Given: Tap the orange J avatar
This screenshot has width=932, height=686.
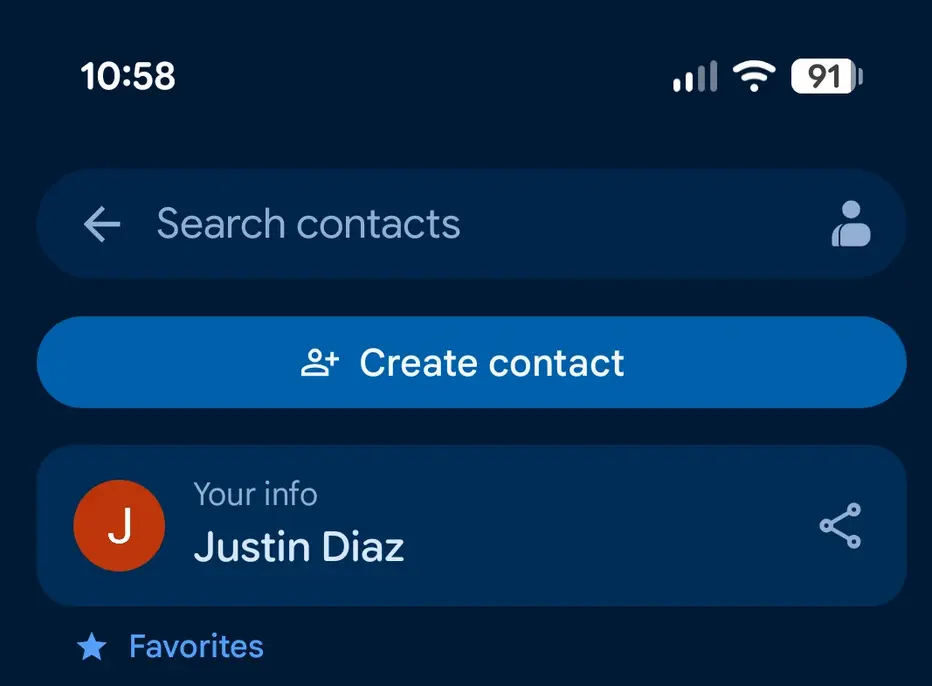Looking at the screenshot, I should [119, 525].
